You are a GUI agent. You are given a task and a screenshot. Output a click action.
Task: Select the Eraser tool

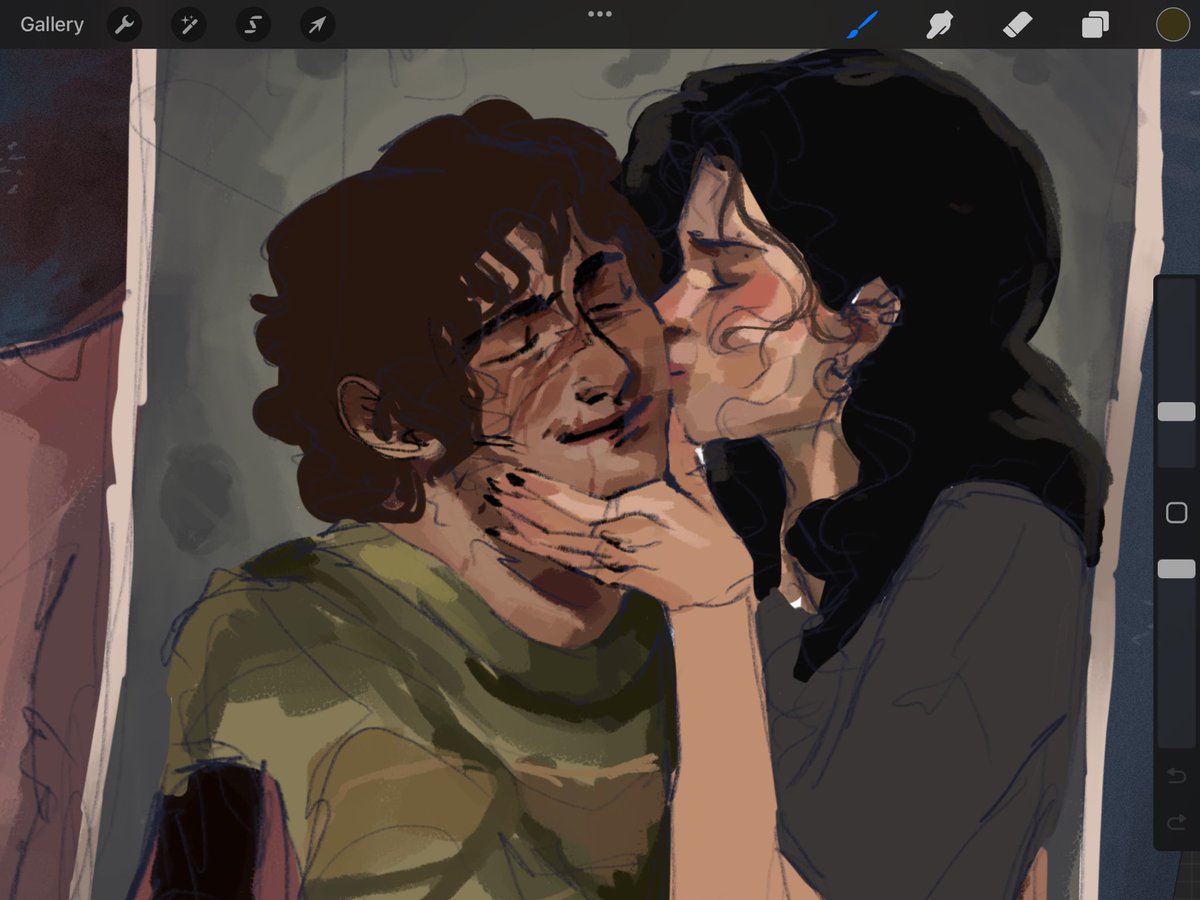1017,24
